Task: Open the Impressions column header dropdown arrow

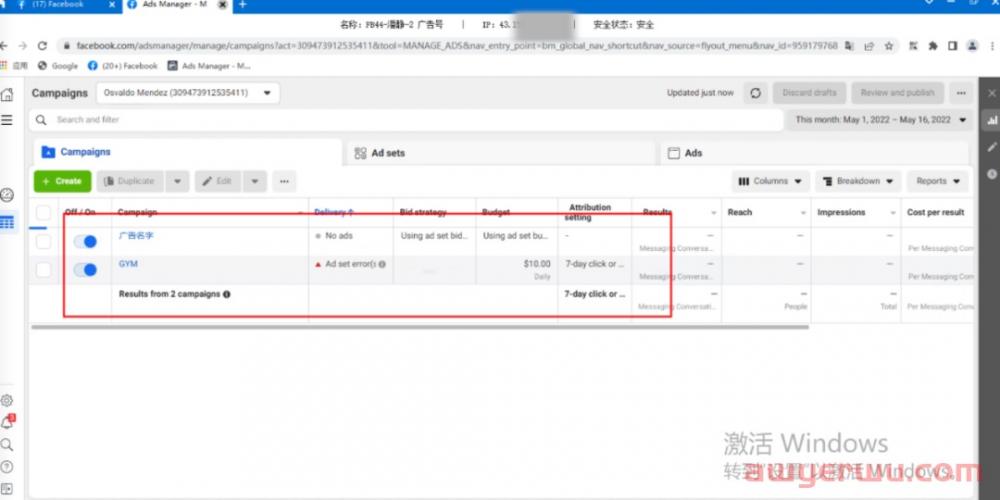Action: tap(893, 212)
